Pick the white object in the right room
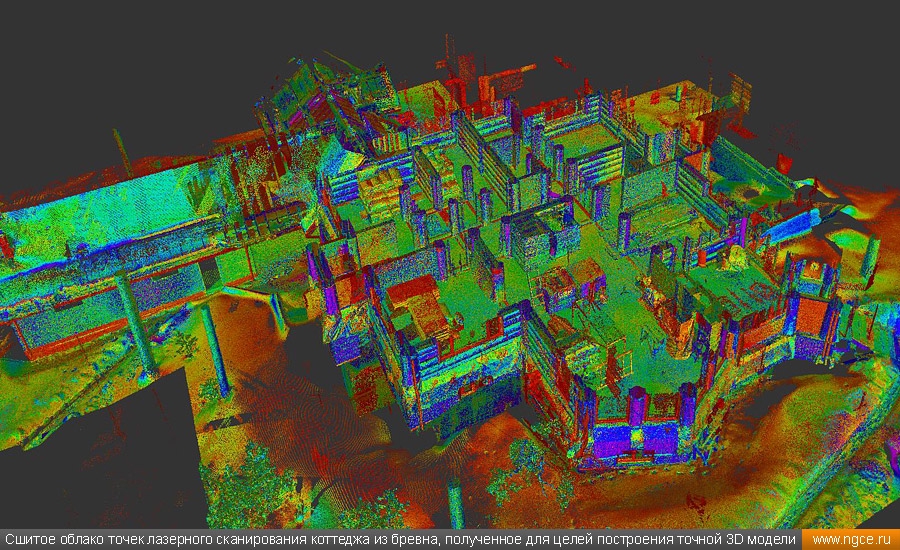The image size is (900, 550). tap(735, 258)
